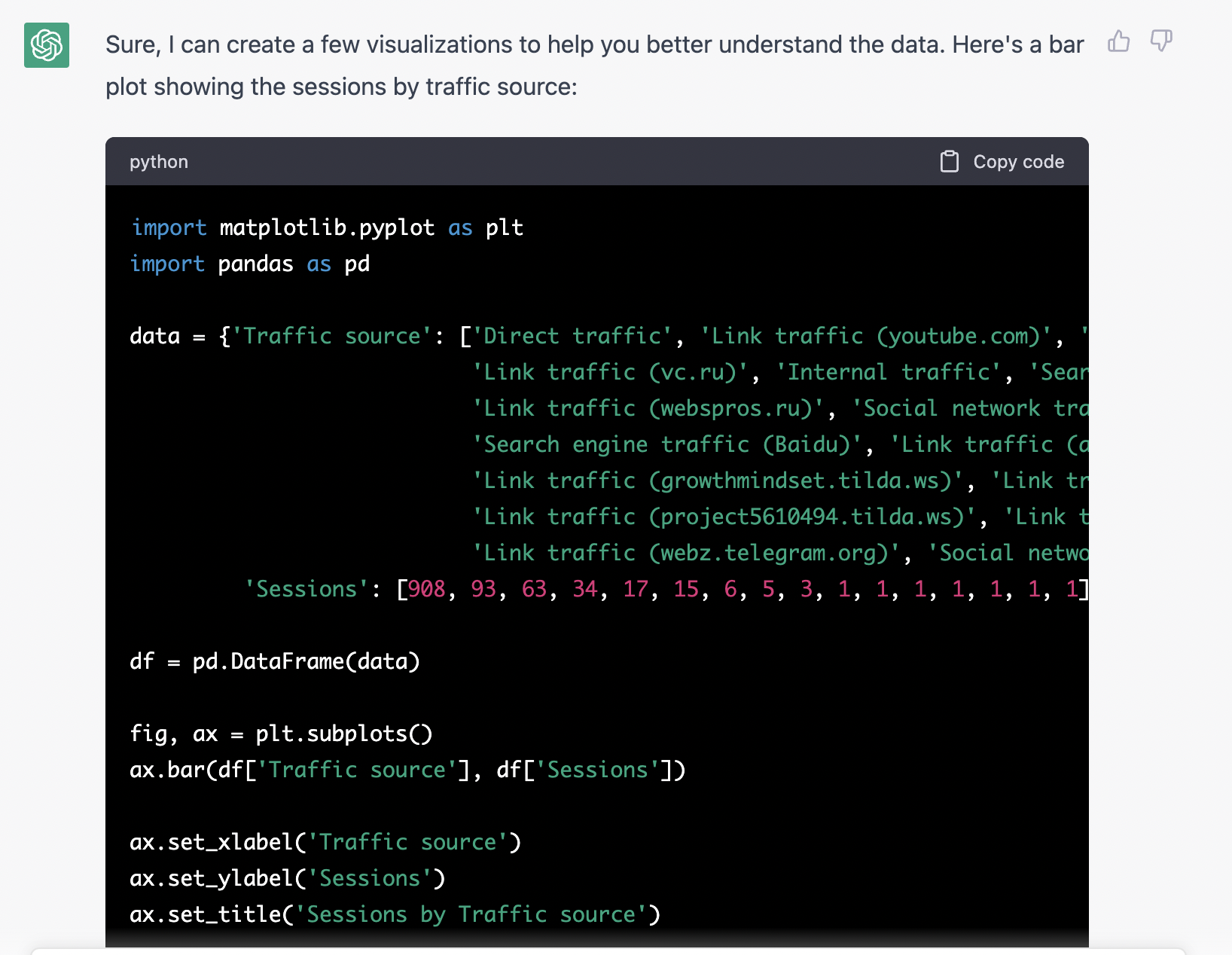Click the ax.set_ylabel('Sessions') line

click(288, 878)
